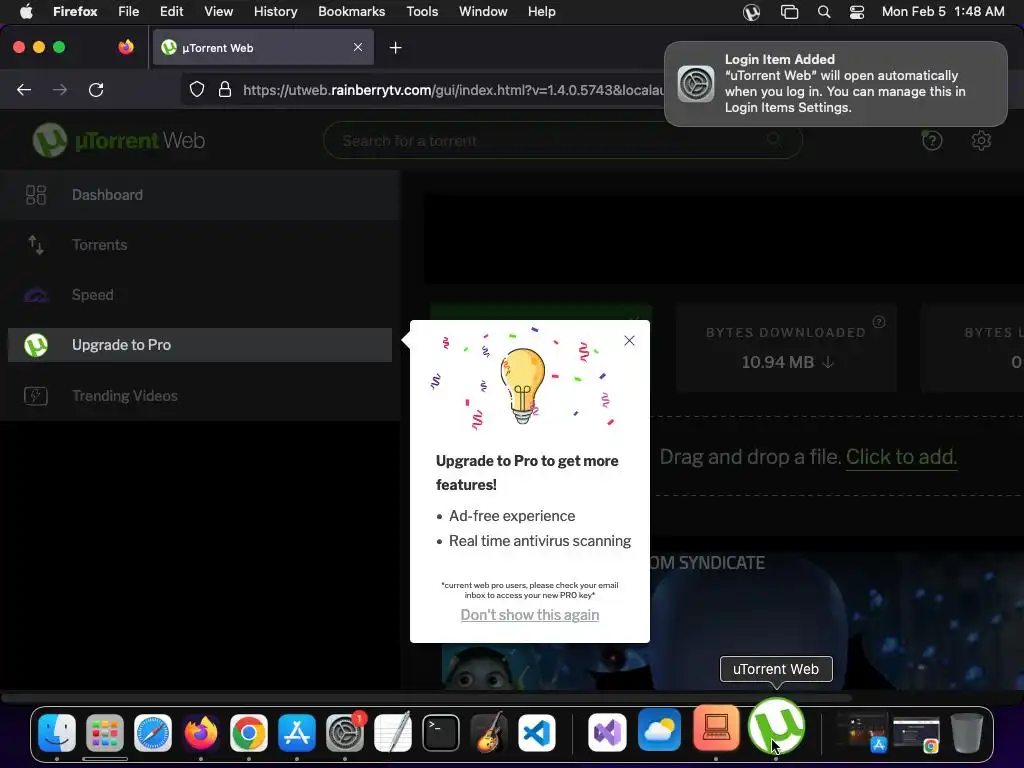Screen dimensions: 1024x768
Task: Open Finder from the dock
Action: pyautogui.click(x=57, y=733)
